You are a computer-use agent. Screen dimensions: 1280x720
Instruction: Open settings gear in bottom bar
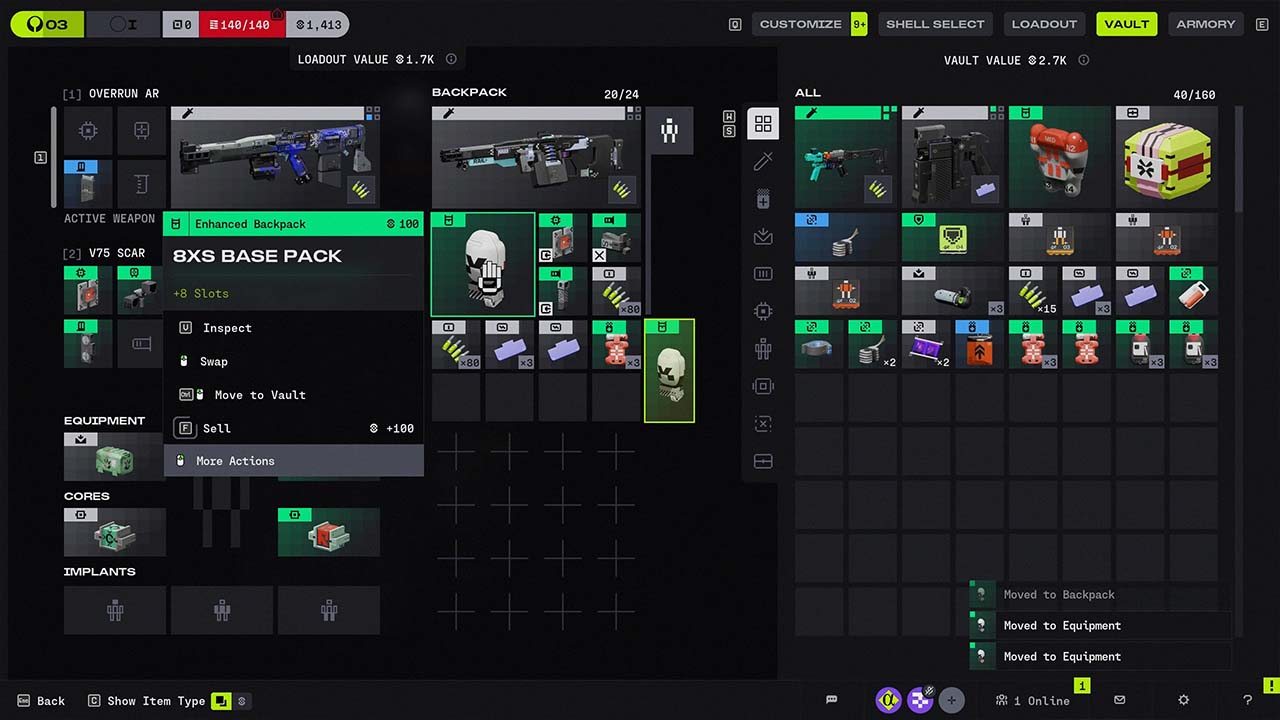click(x=1183, y=700)
